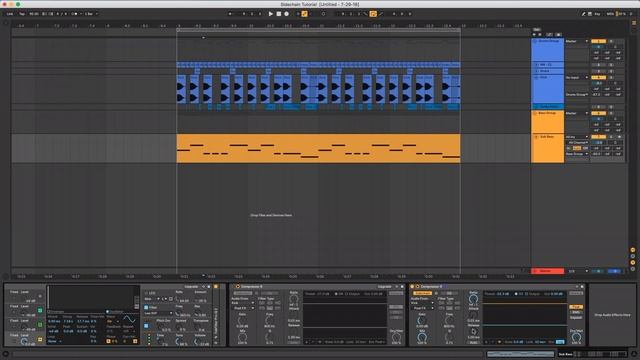Click the In/Out section show button
This screenshot has height=360, width=640.
(633, 250)
